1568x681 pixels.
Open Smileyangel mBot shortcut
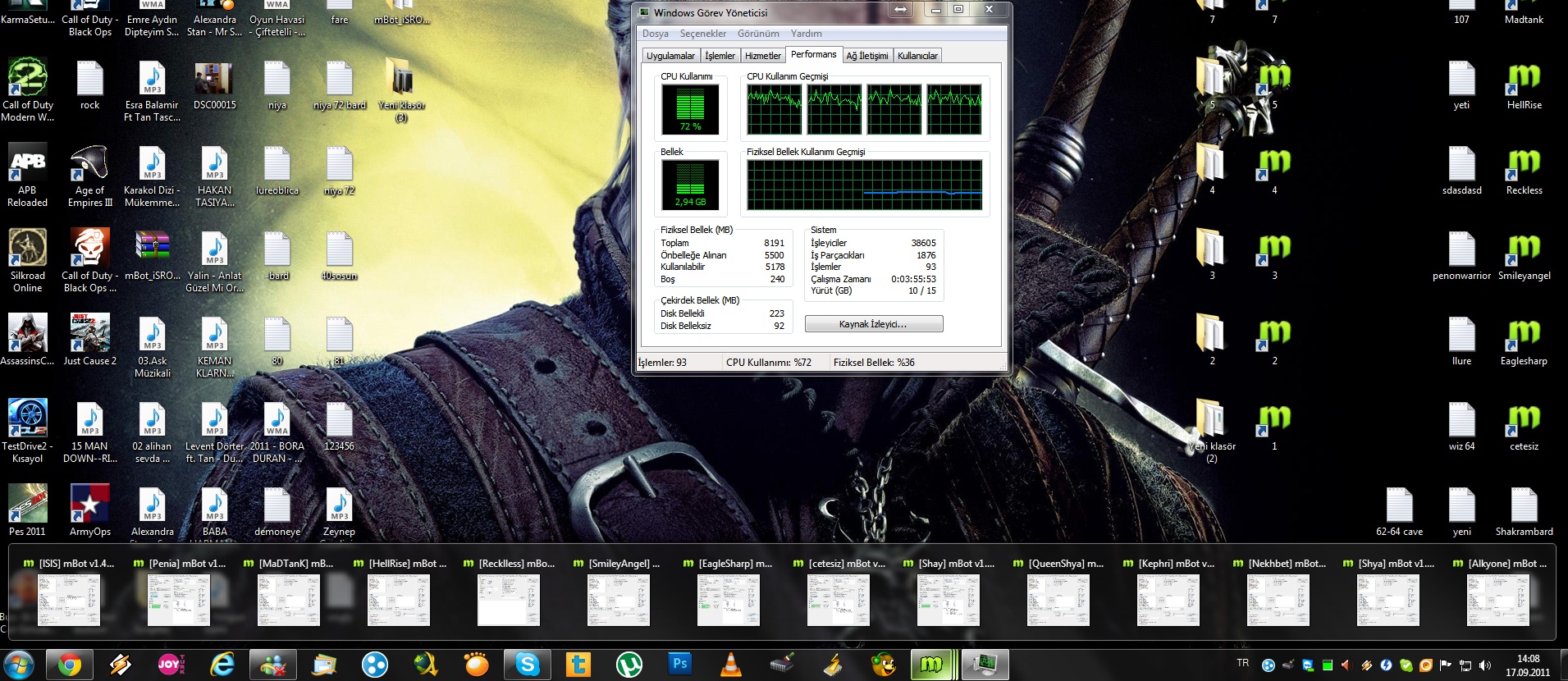(x=1525, y=254)
